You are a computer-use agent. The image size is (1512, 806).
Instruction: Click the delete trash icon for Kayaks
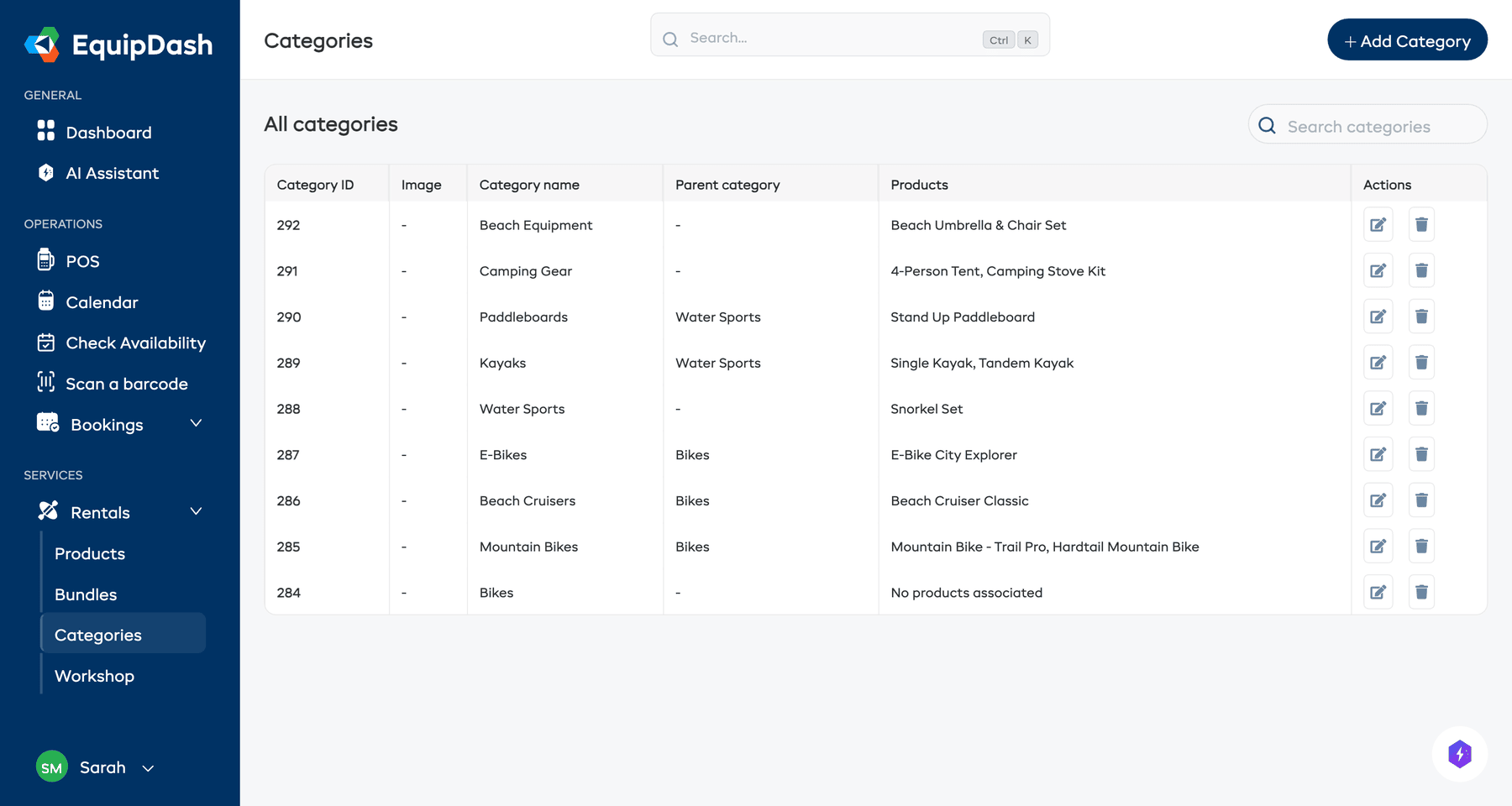pos(1421,363)
